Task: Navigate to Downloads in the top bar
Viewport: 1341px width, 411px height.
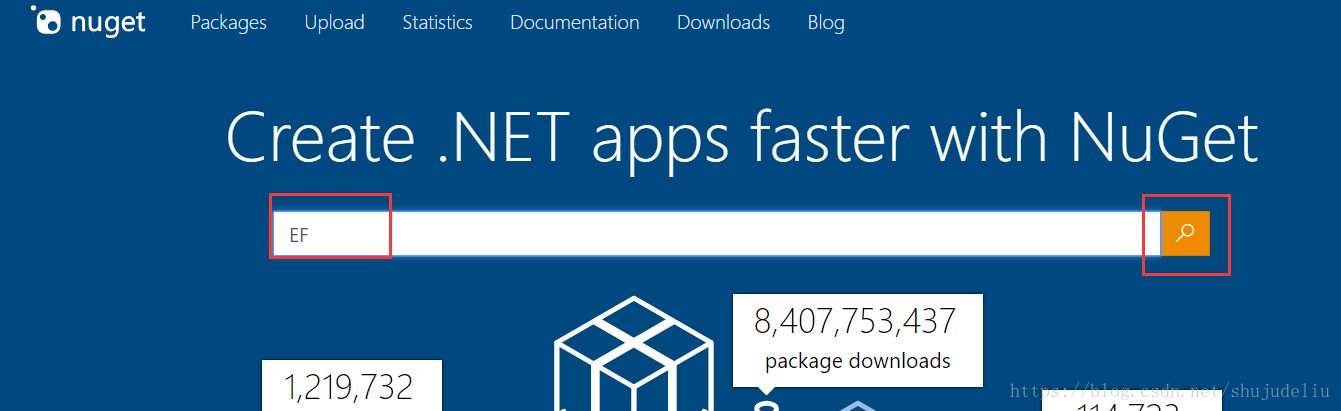Action: tap(723, 22)
